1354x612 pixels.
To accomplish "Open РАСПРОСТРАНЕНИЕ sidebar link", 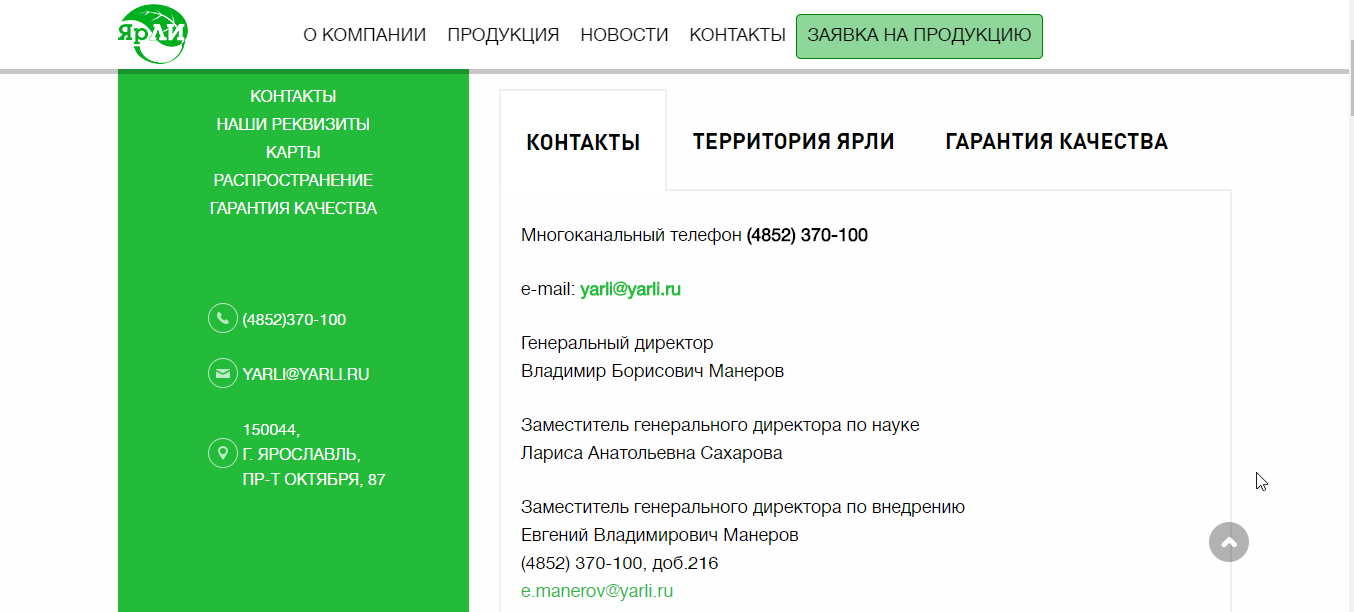I will [x=292, y=180].
